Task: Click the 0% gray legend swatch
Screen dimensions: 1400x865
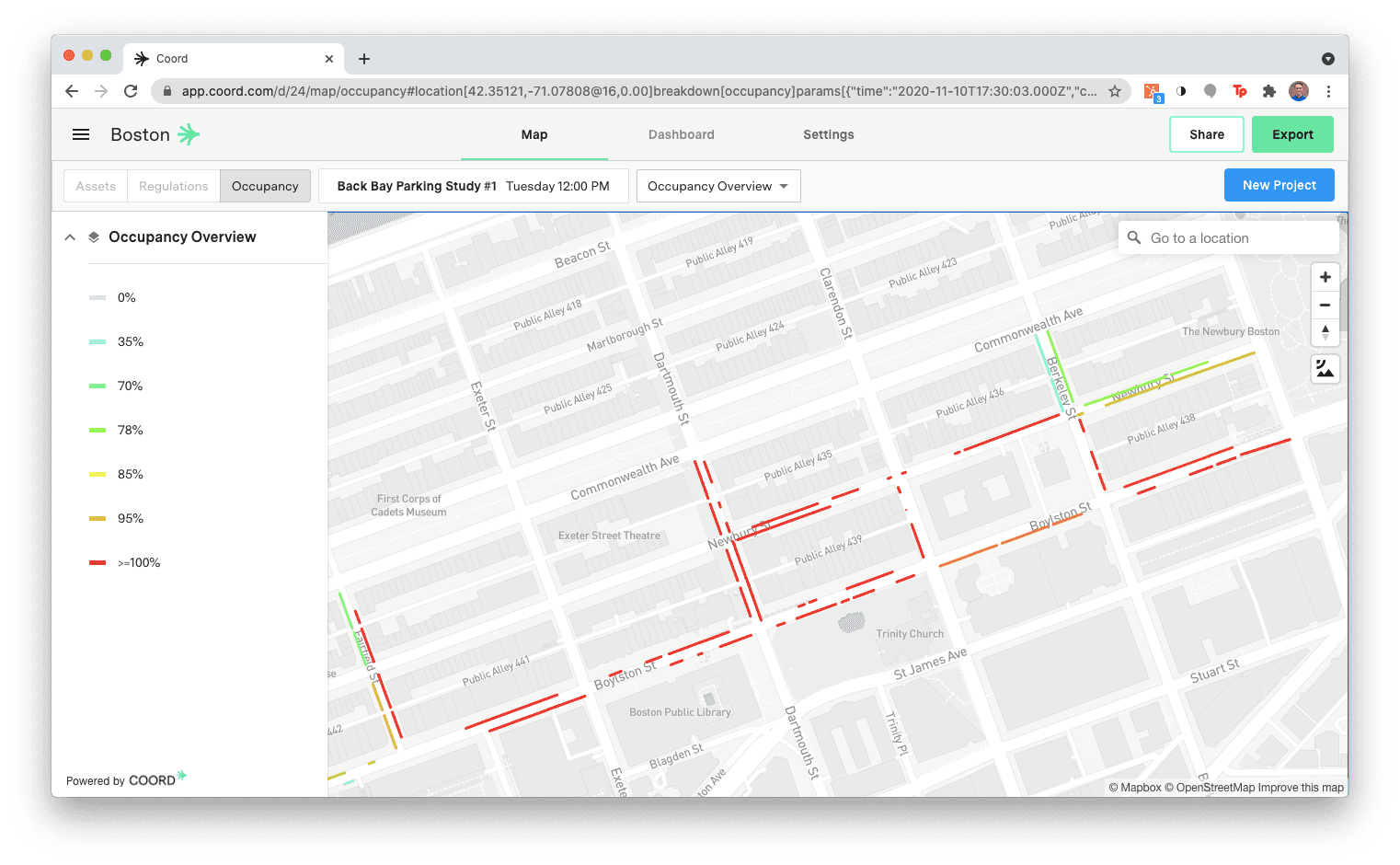Action: [98, 298]
